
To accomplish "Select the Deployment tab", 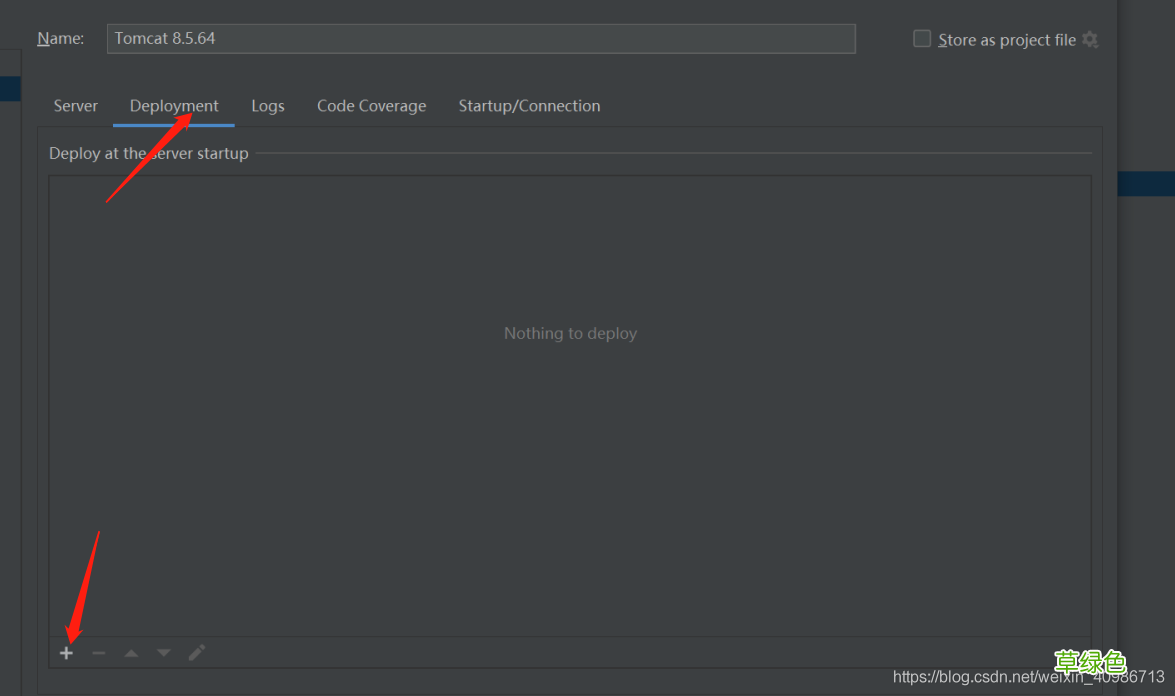I will (174, 106).
